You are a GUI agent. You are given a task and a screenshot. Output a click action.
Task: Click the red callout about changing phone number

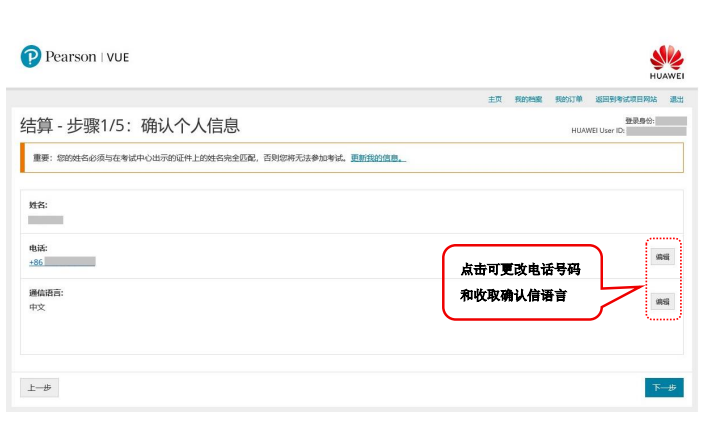coord(520,283)
